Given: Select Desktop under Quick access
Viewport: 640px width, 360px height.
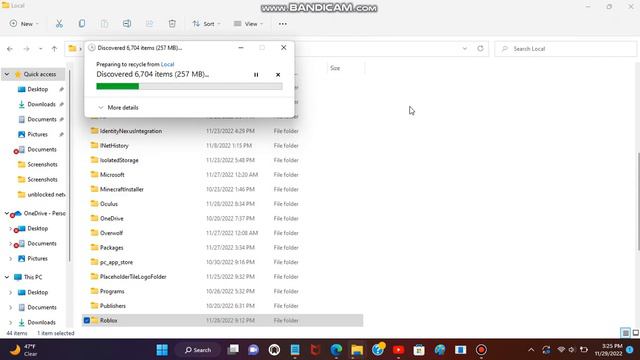Looking at the screenshot, I should click(38, 89).
